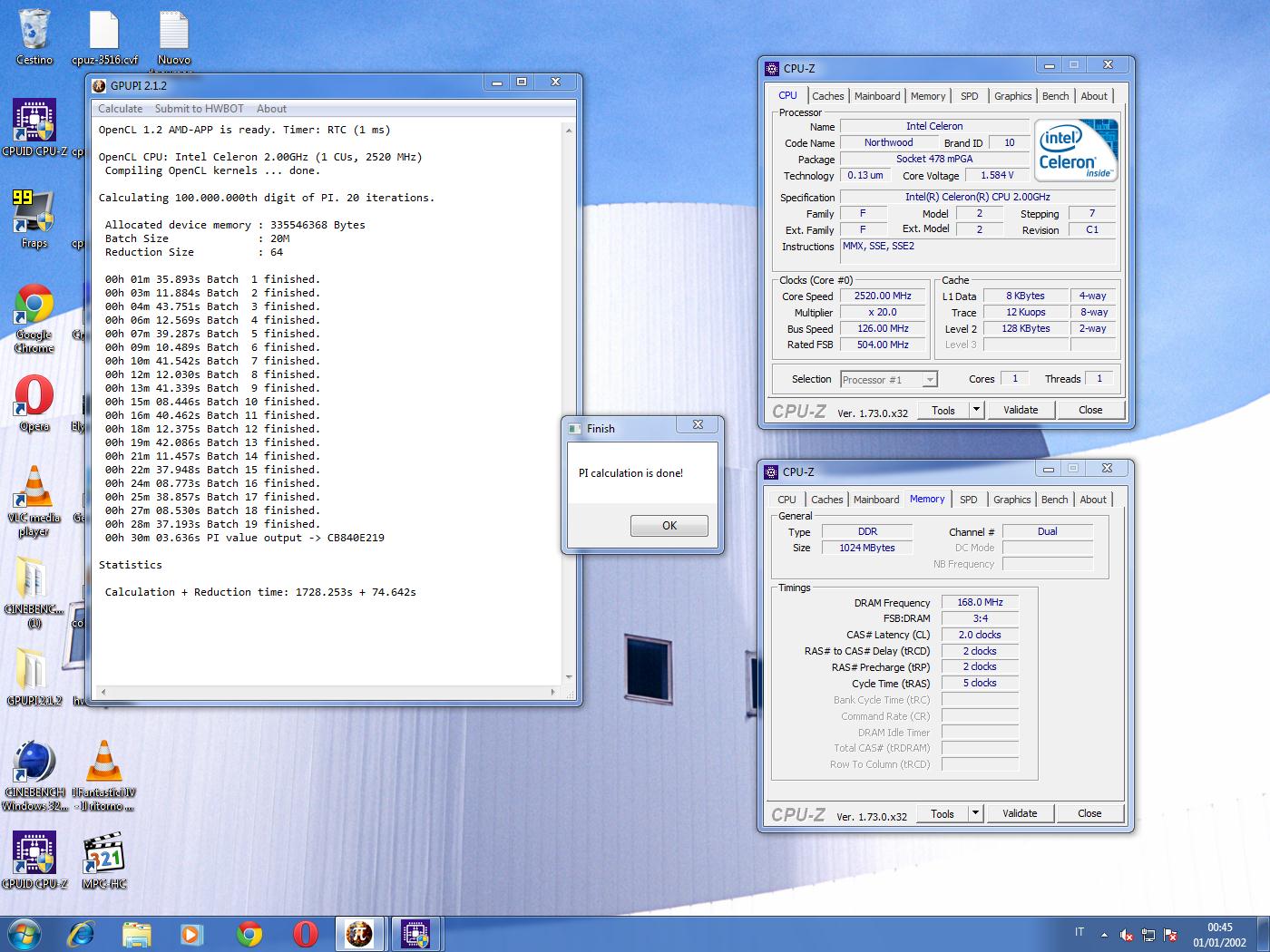Switch to CPU tab in bottom CPU-Z
Image resolution: width=1270 pixels, height=952 pixels.
tap(786, 500)
